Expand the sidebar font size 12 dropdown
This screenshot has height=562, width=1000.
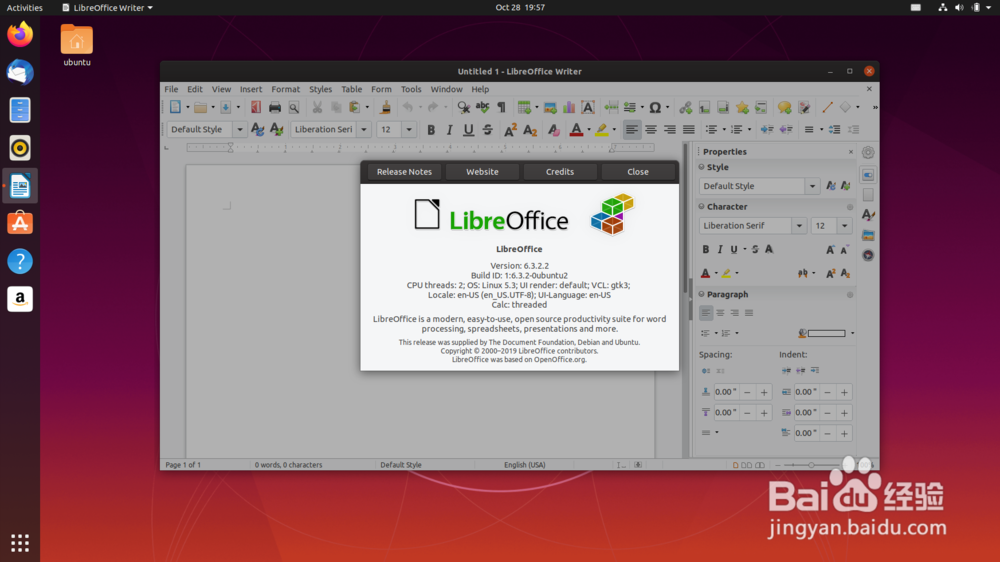844,226
